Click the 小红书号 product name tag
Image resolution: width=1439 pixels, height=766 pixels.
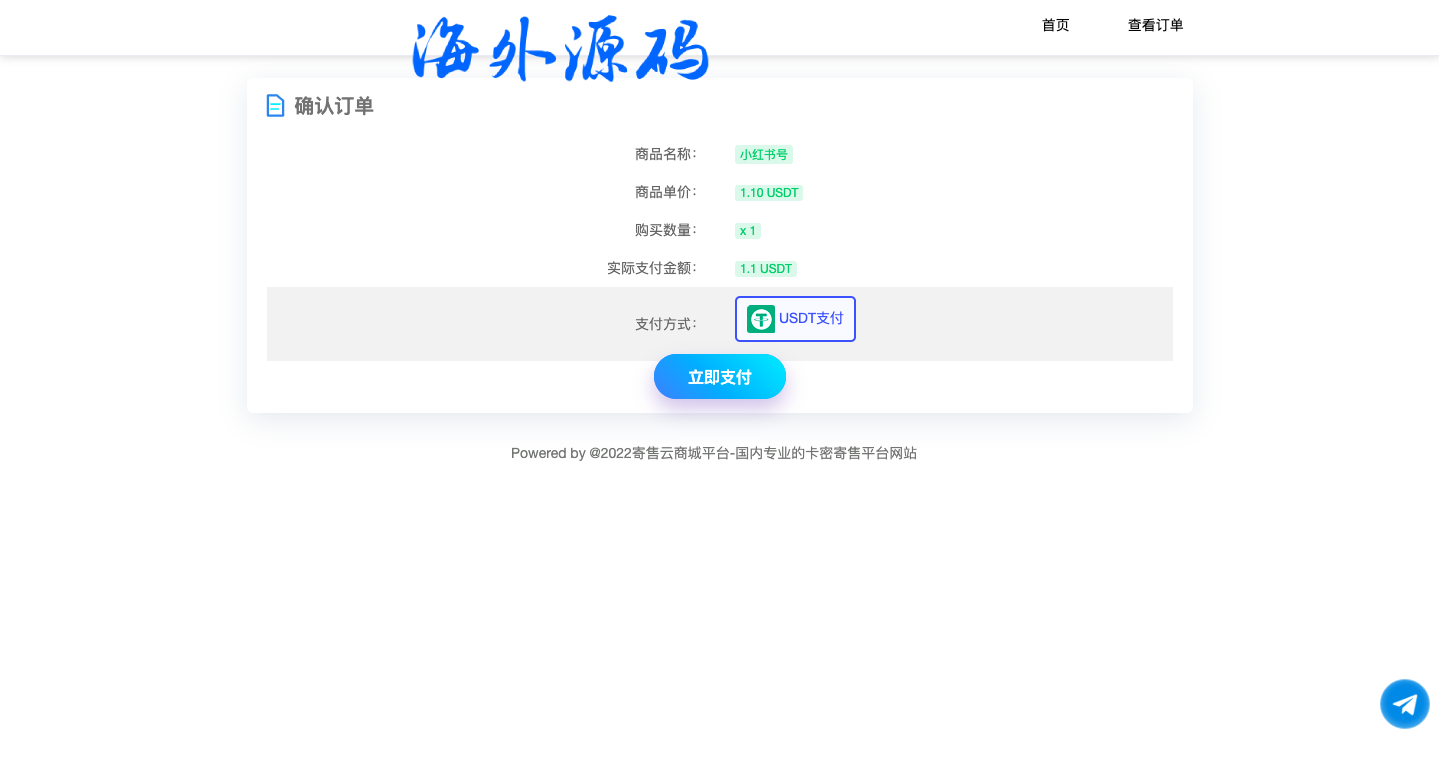coord(764,155)
